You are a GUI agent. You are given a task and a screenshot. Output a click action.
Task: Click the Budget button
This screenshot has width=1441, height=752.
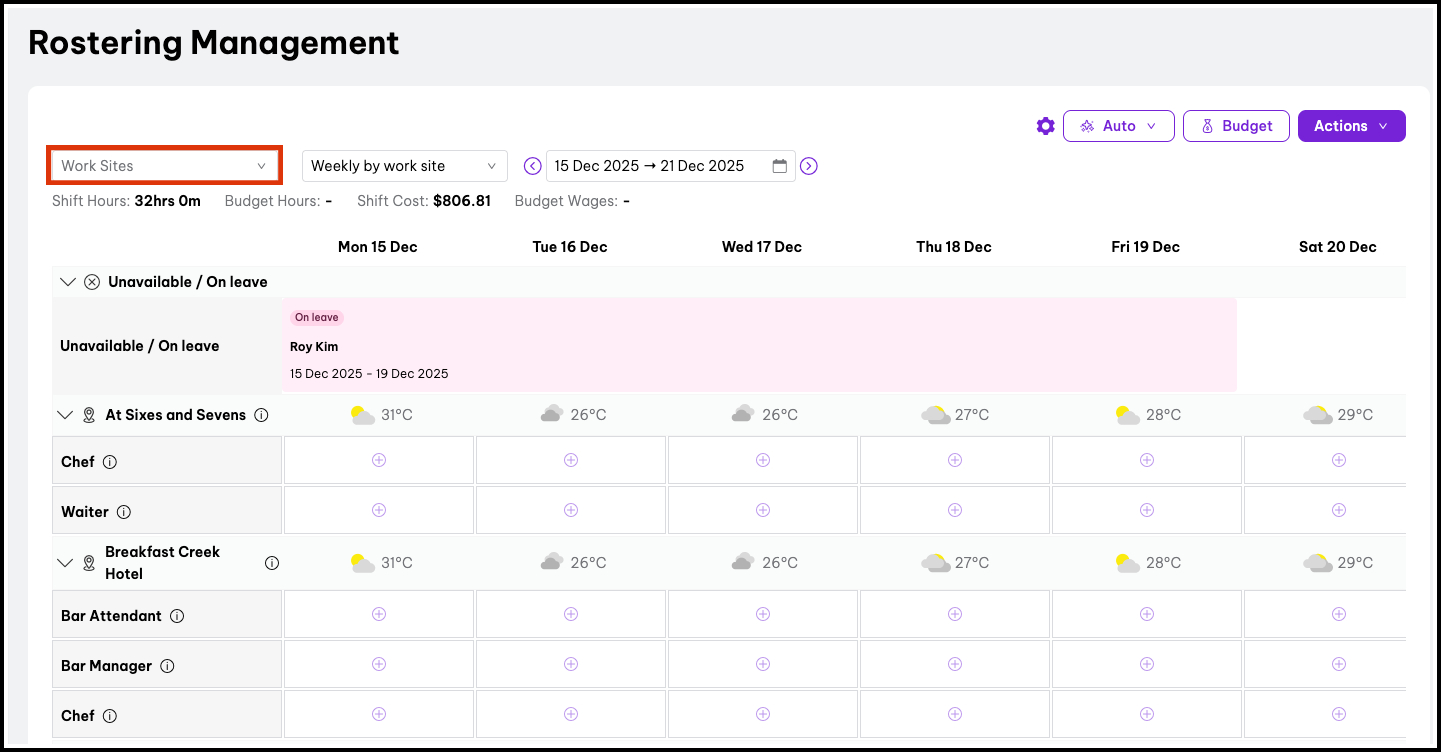tap(1236, 126)
